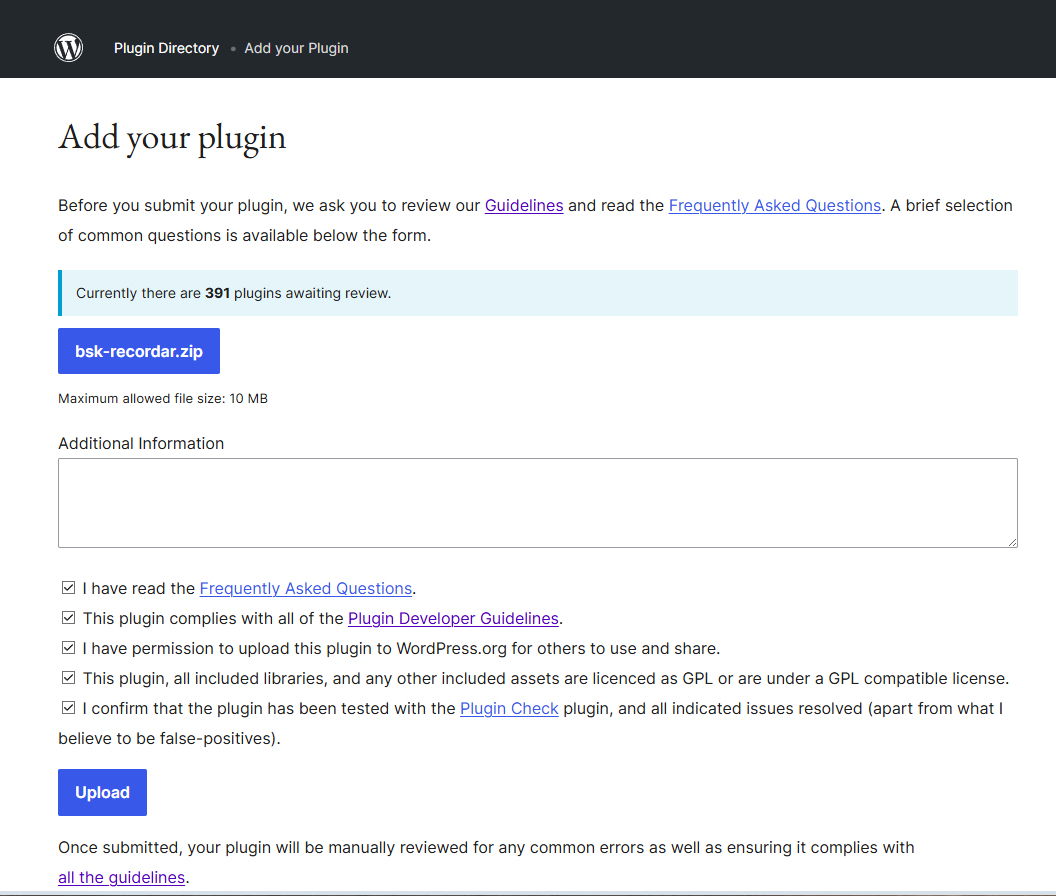1056x896 pixels.
Task: Focus the Additional Information text area
Action: point(537,502)
